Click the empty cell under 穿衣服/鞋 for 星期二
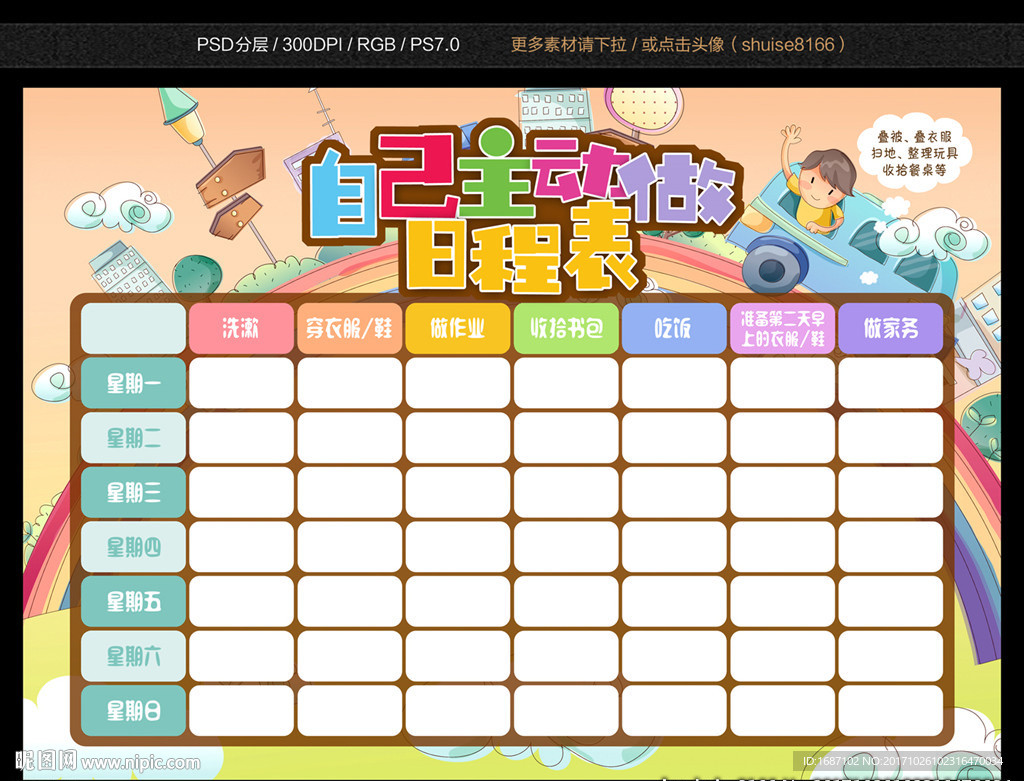The image size is (1024, 781). point(349,438)
